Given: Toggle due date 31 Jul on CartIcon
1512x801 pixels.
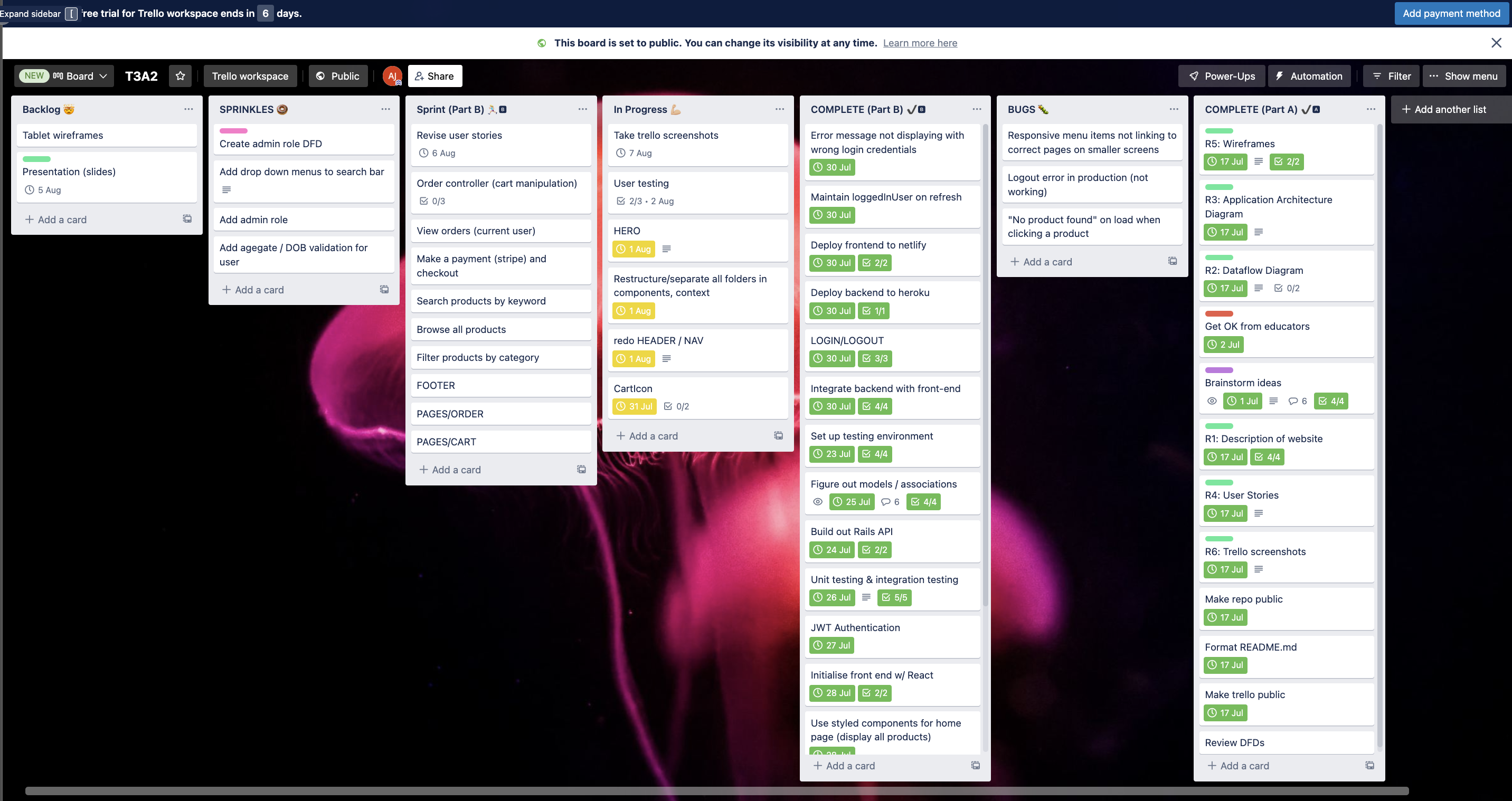Looking at the screenshot, I should (634, 406).
